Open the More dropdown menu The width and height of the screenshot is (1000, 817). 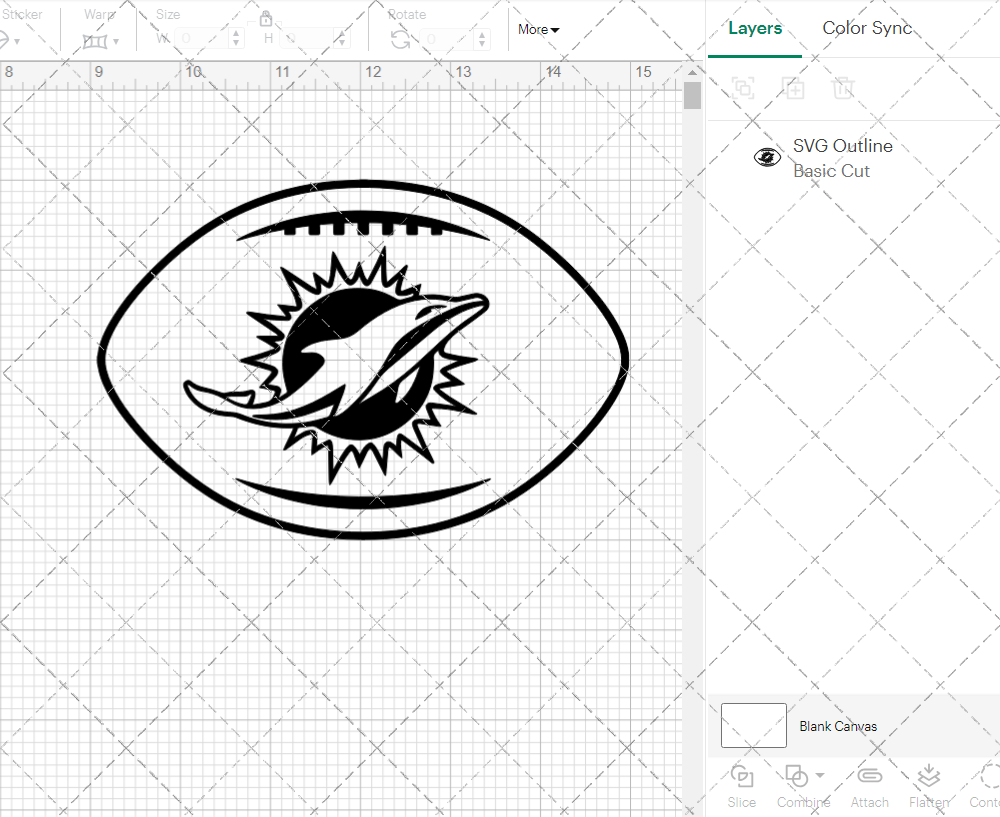(538, 29)
